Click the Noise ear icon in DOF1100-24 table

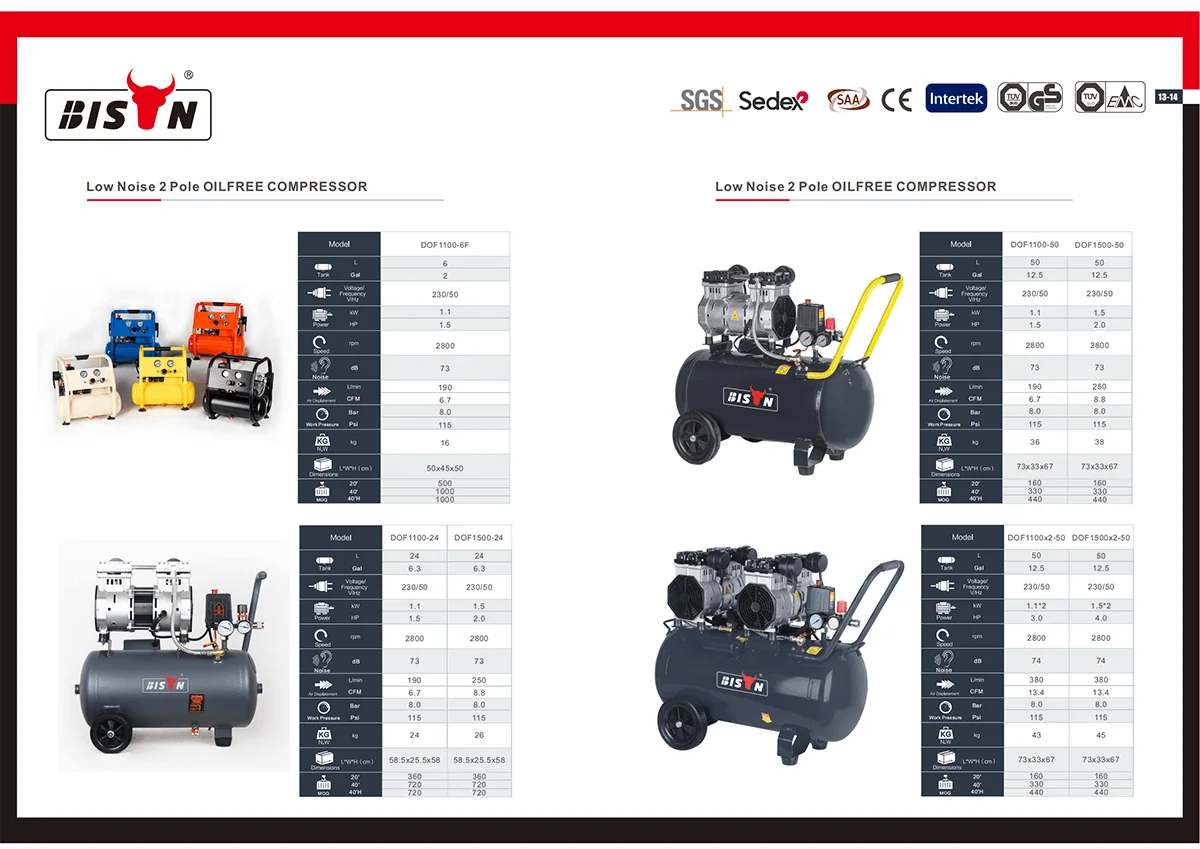(x=323, y=659)
